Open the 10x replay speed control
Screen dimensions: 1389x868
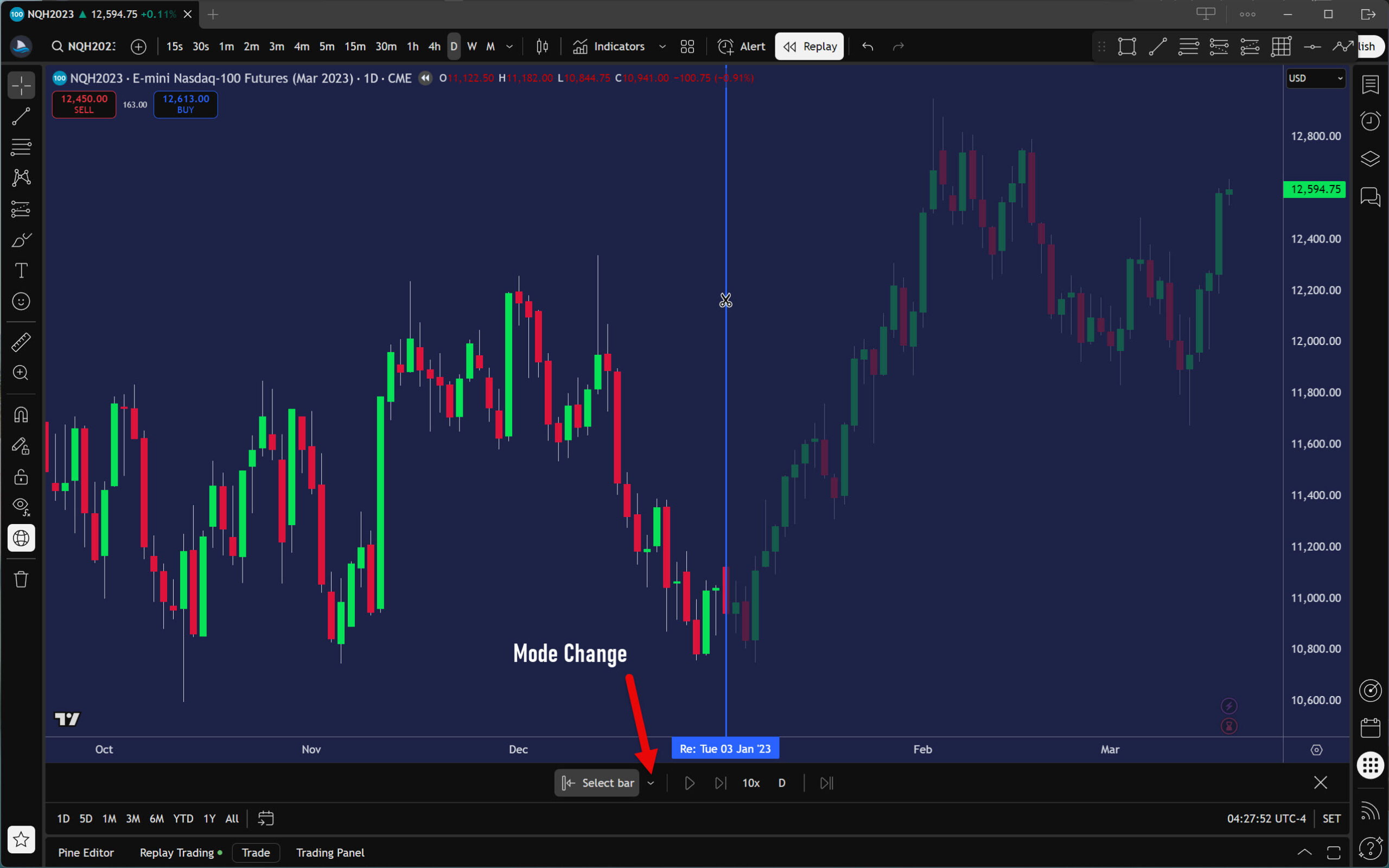[751, 783]
